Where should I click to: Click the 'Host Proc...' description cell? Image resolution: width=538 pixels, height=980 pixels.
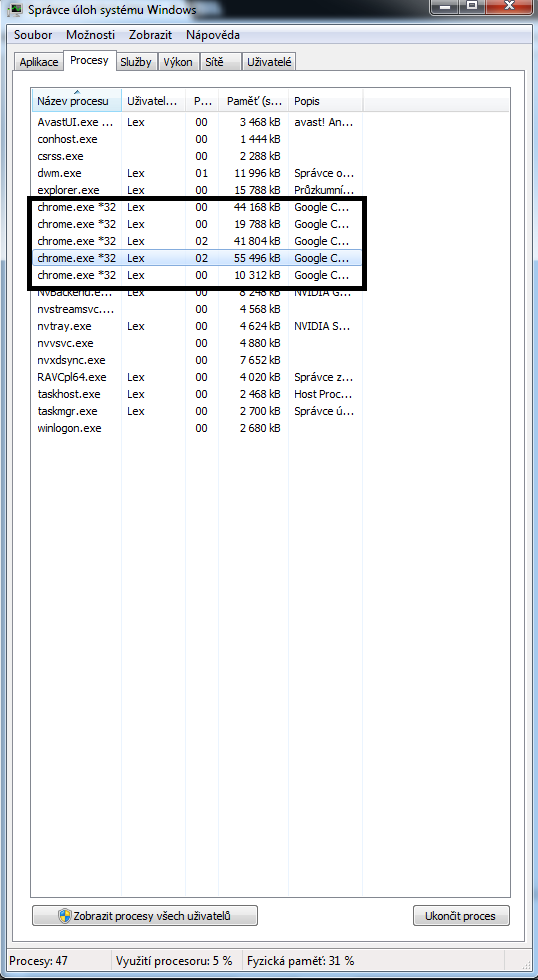324,394
